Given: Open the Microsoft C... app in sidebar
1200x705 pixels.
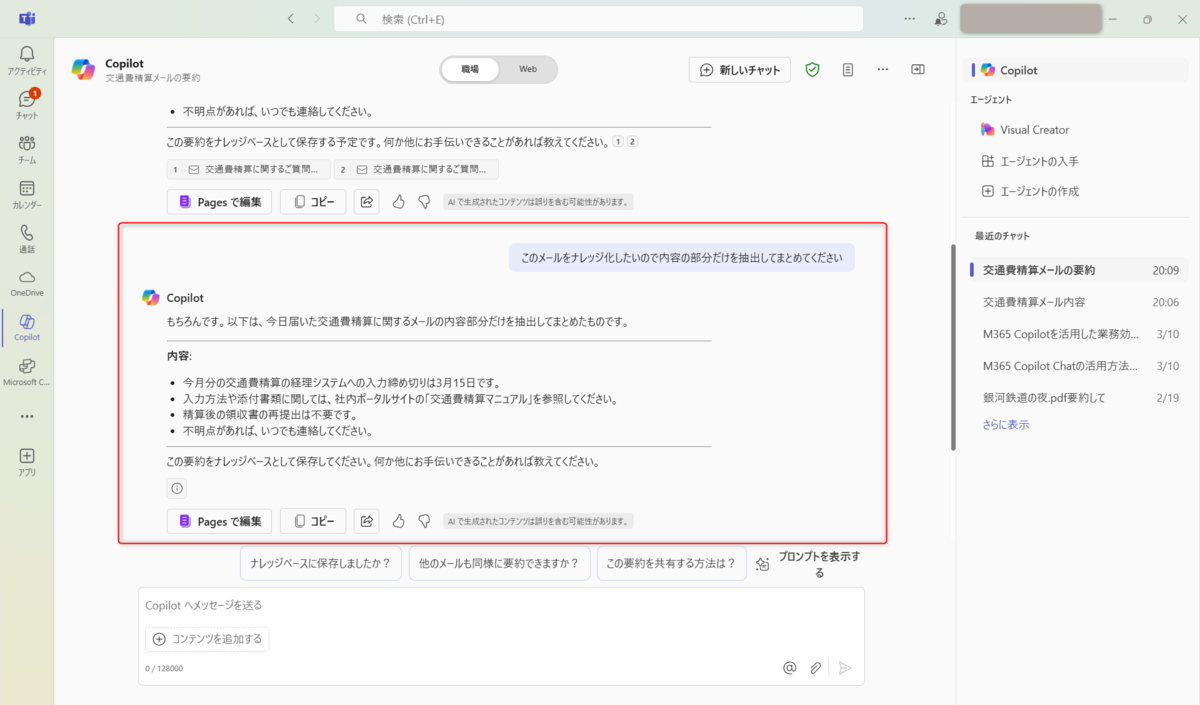Looking at the screenshot, I should click(27, 372).
